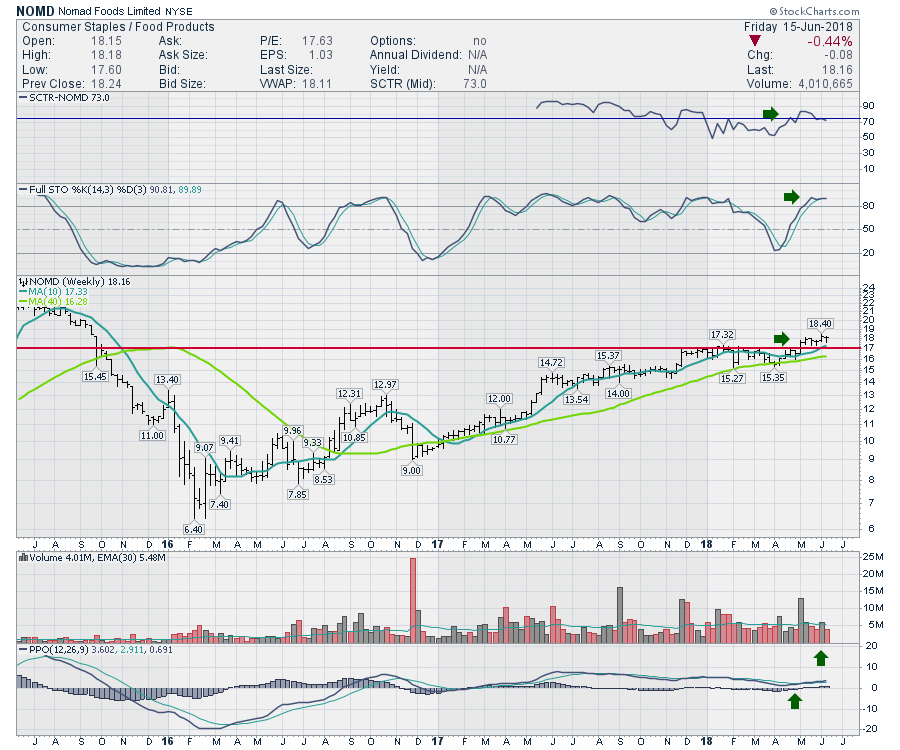This screenshot has height=750, width=900.
Task: Click the 6.40 low price label
Action: 193,529
